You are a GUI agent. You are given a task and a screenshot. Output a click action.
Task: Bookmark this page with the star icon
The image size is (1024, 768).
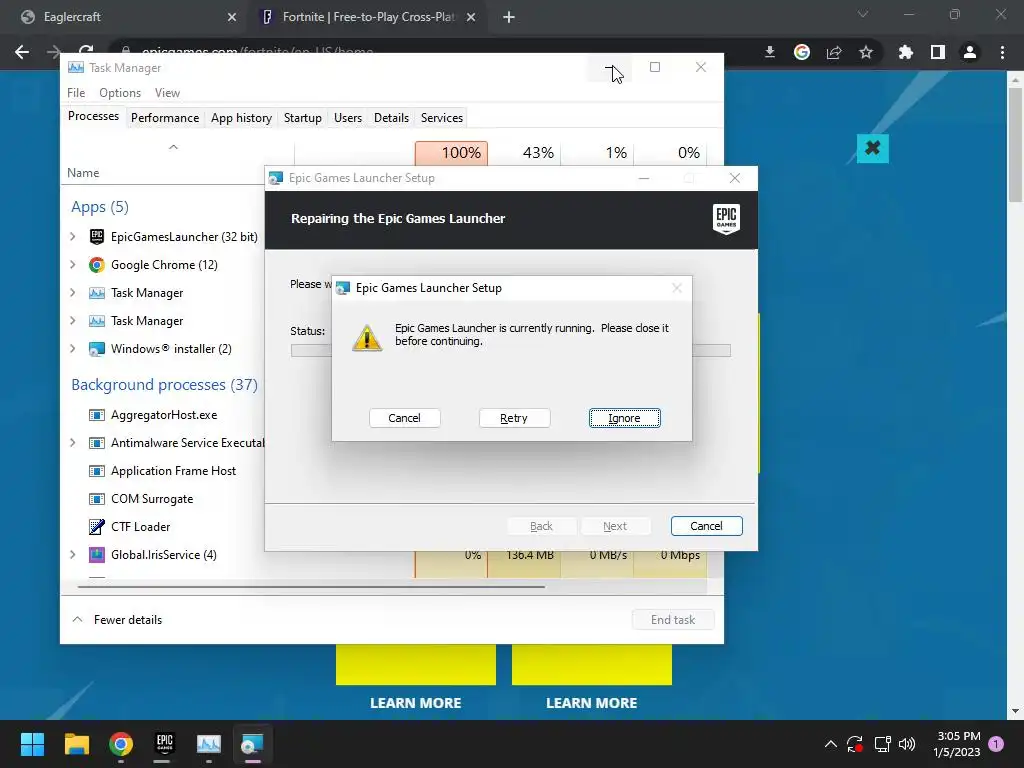866,52
